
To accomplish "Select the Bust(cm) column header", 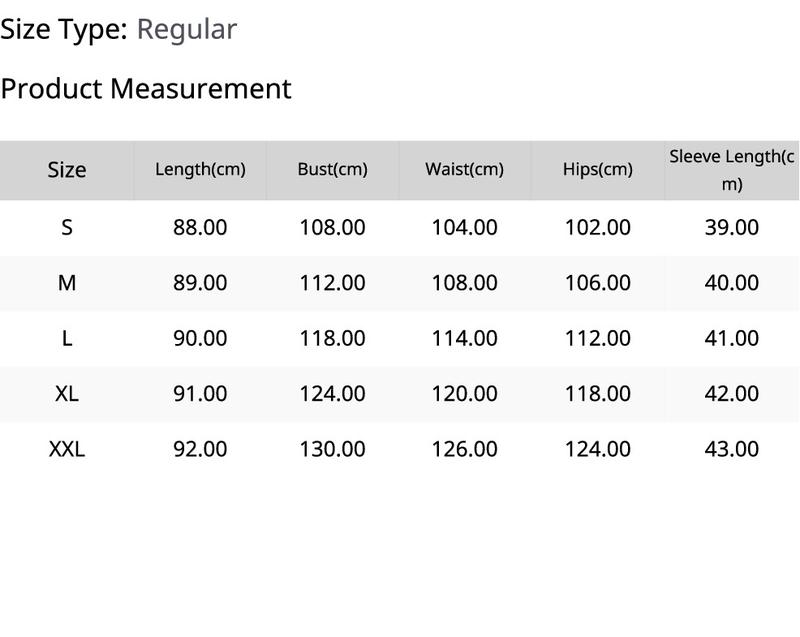I will pos(333,169).
